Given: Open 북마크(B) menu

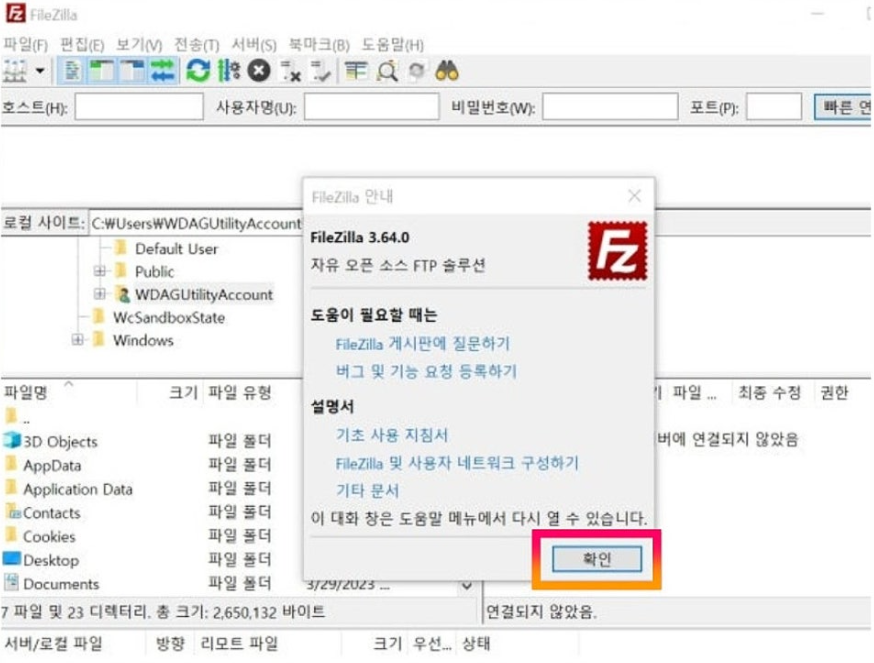Looking at the screenshot, I should [319, 44].
